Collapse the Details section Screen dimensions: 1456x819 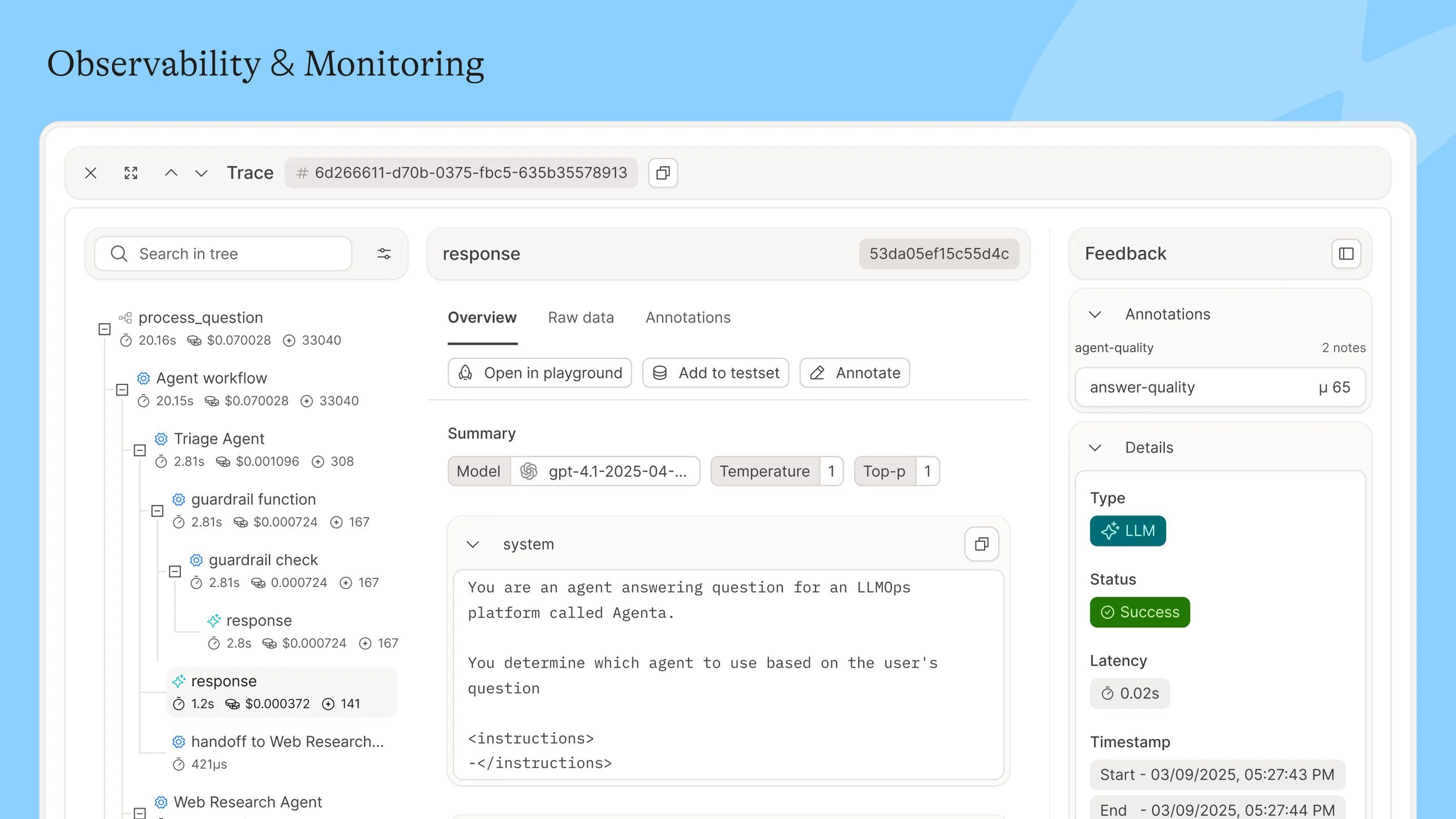point(1095,448)
